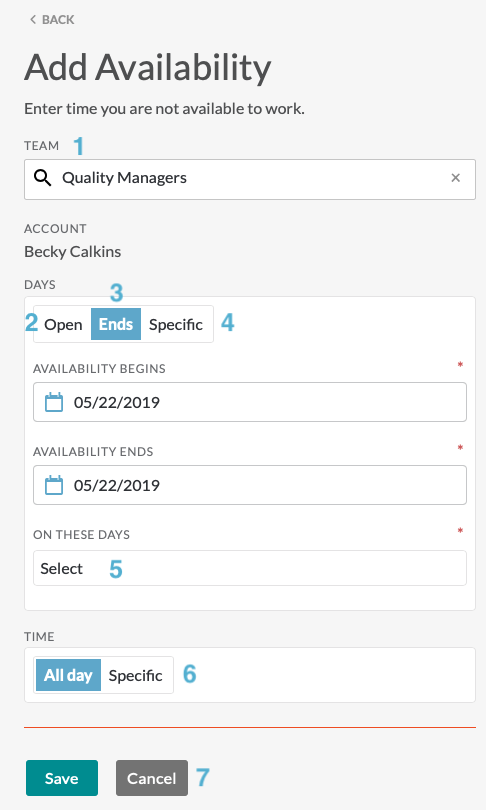Viewport: 486px width, 810px height.
Task: Choose Specific under Time
Action: coord(135,675)
